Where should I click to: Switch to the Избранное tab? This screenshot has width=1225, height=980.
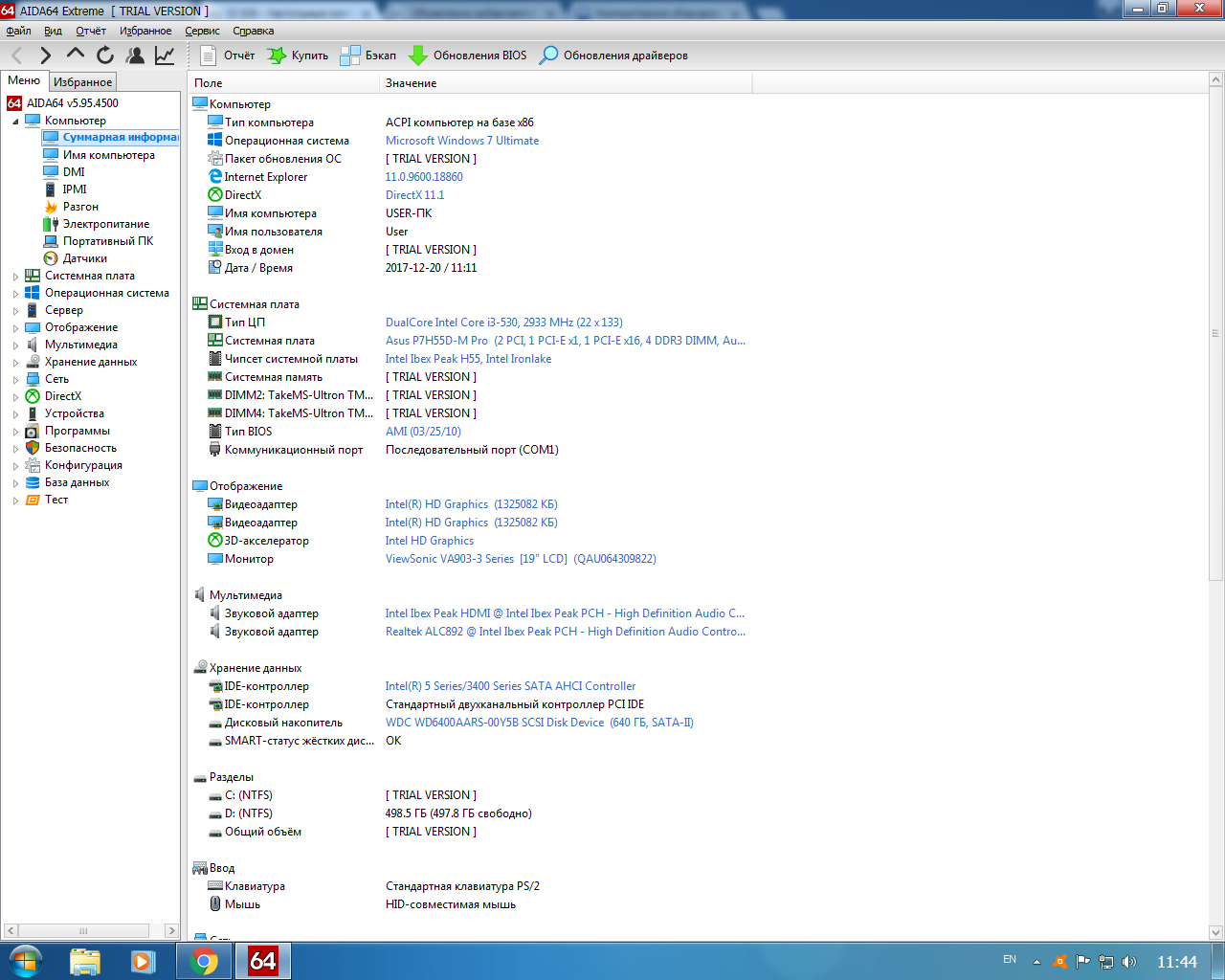tap(82, 82)
